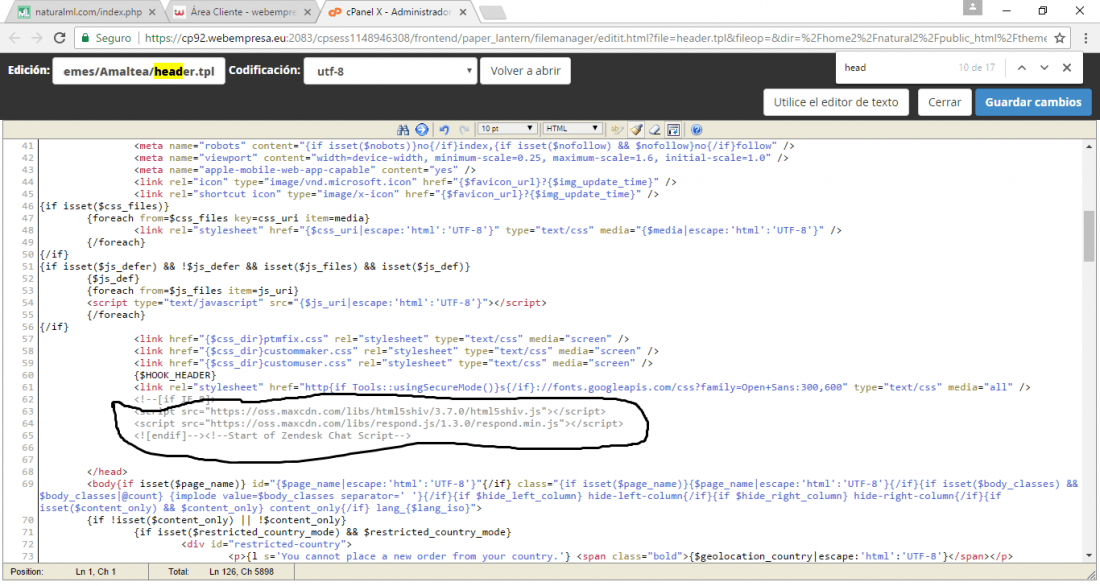The width and height of the screenshot is (1100, 586).
Task: Click 'Start of Zendesk Chat Script' comment
Action: (309, 435)
